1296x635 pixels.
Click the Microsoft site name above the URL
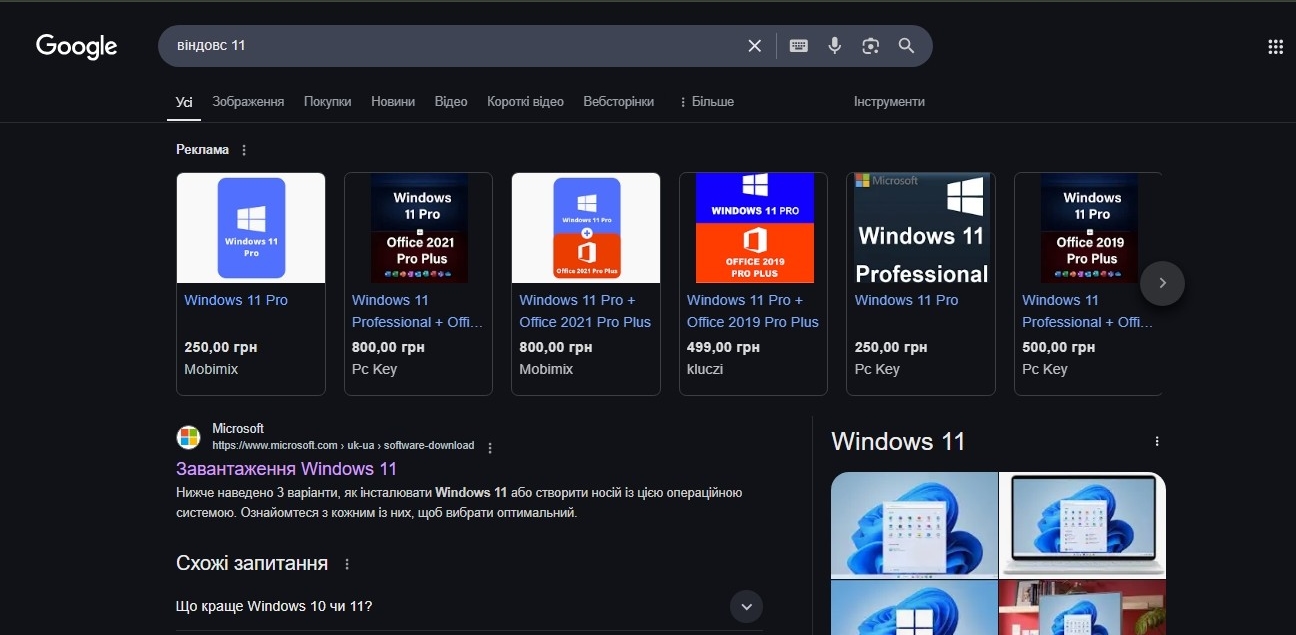238,428
